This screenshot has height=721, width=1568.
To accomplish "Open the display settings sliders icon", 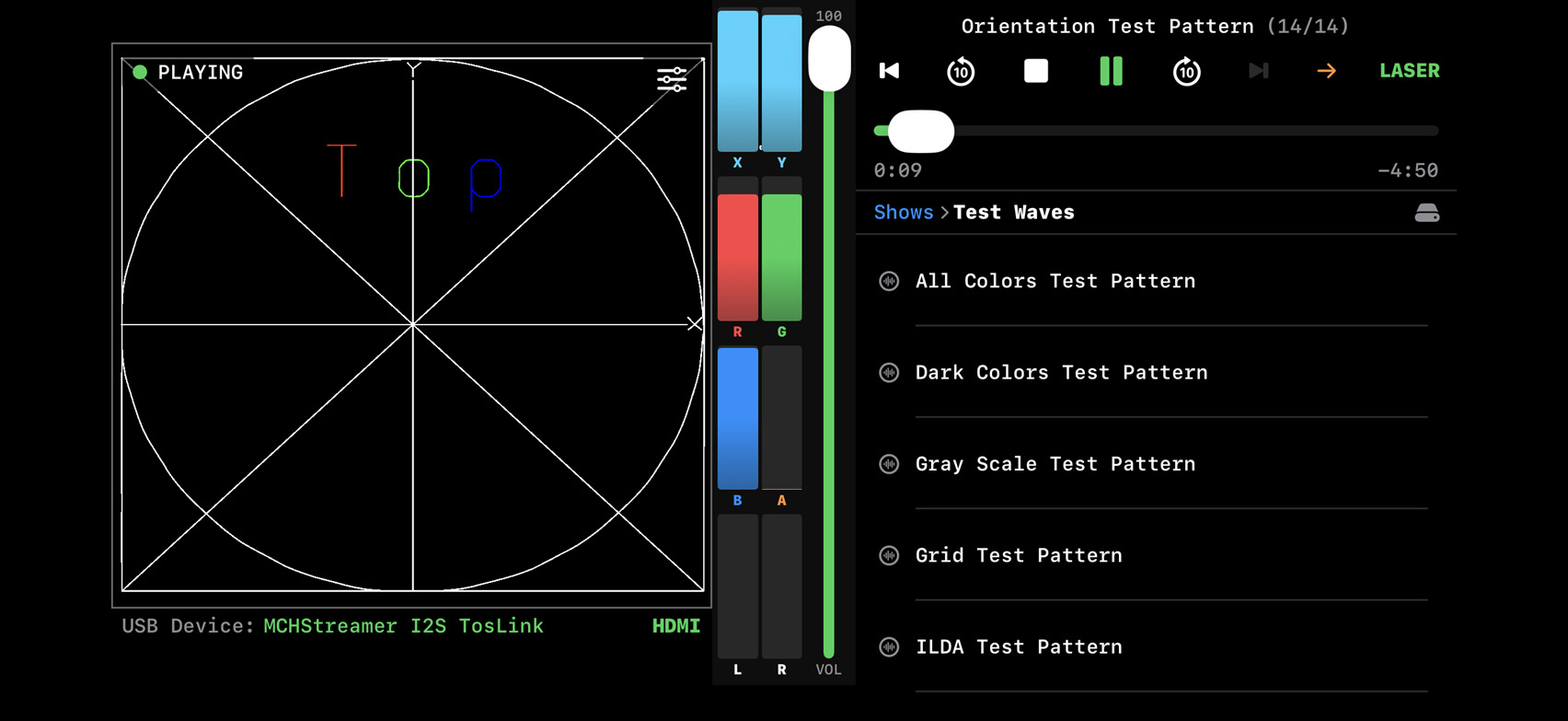I will (672, 79).
